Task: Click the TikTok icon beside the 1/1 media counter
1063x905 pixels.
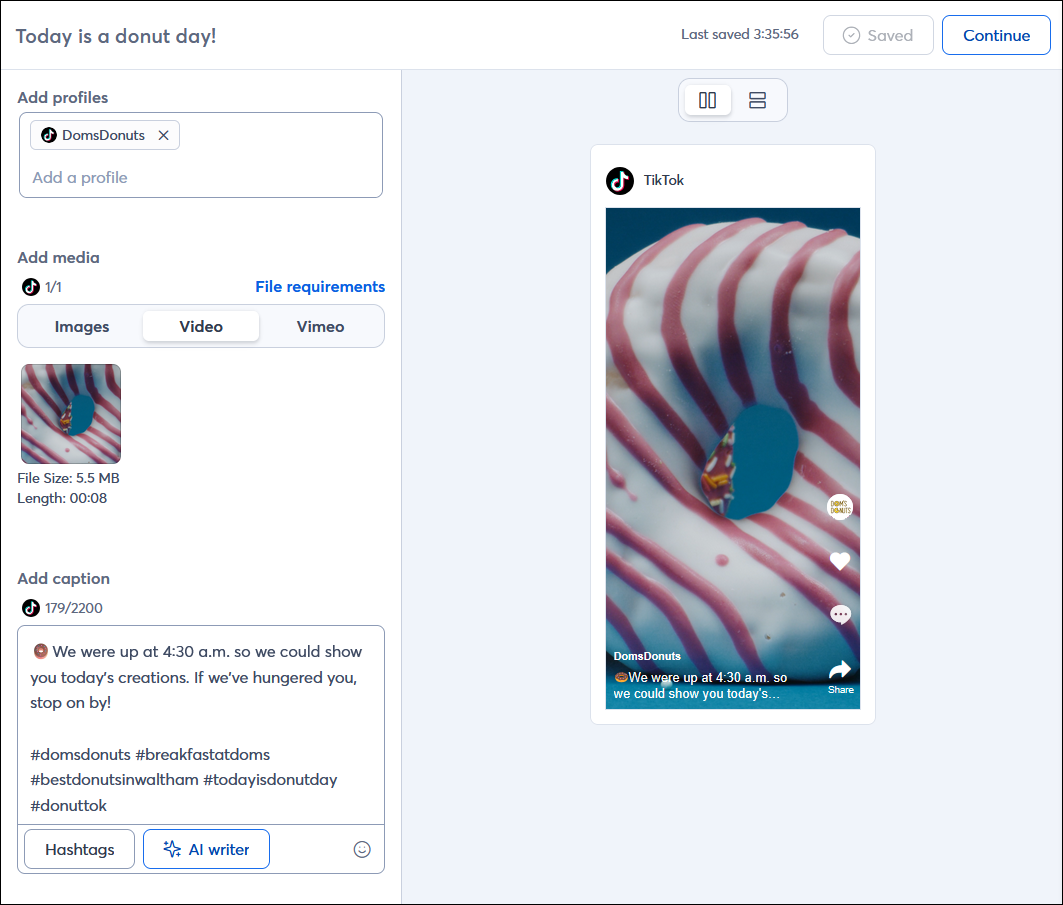Action: pos(30,287)
